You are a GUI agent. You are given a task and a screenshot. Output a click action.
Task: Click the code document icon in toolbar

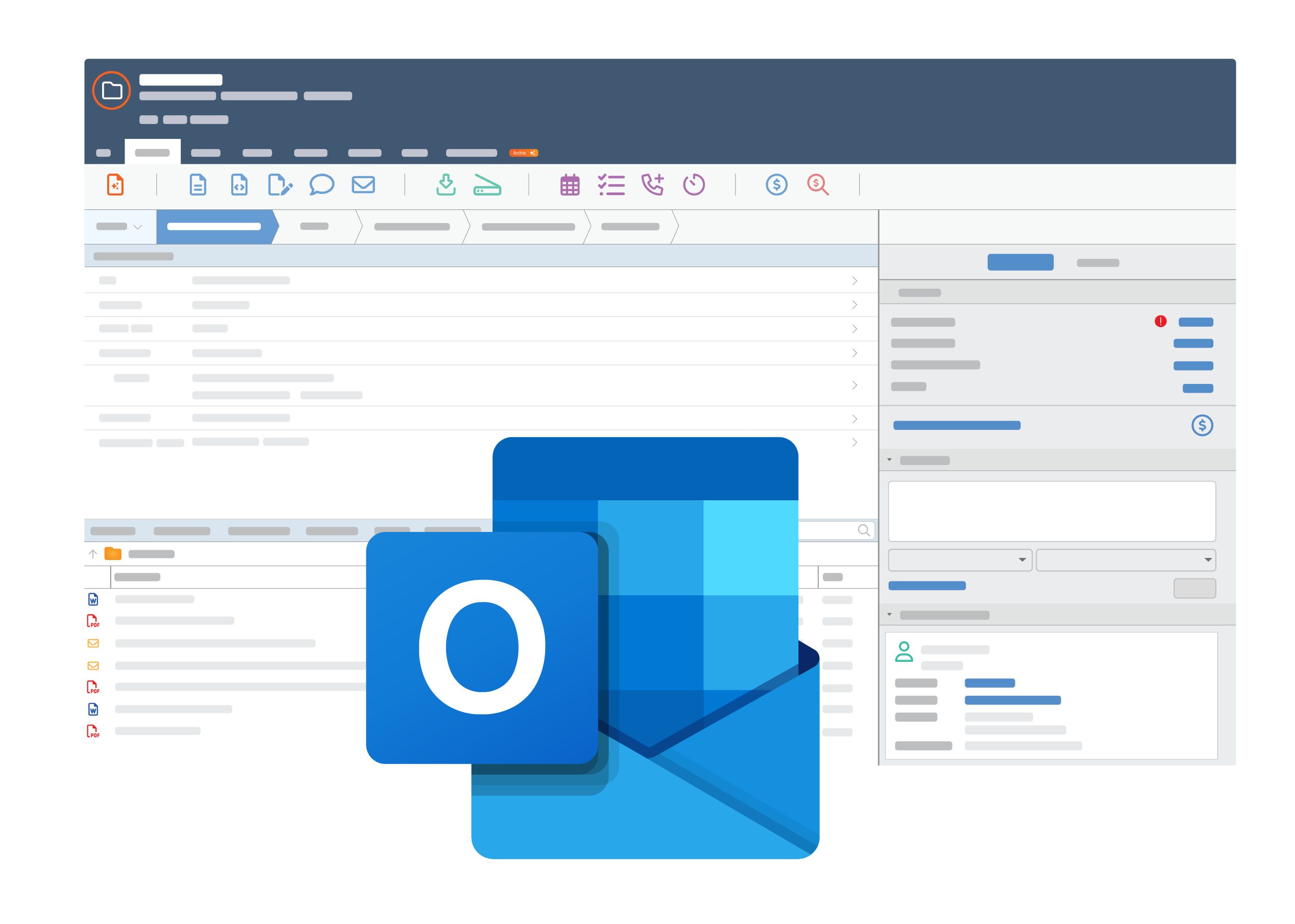pos(239,185)
